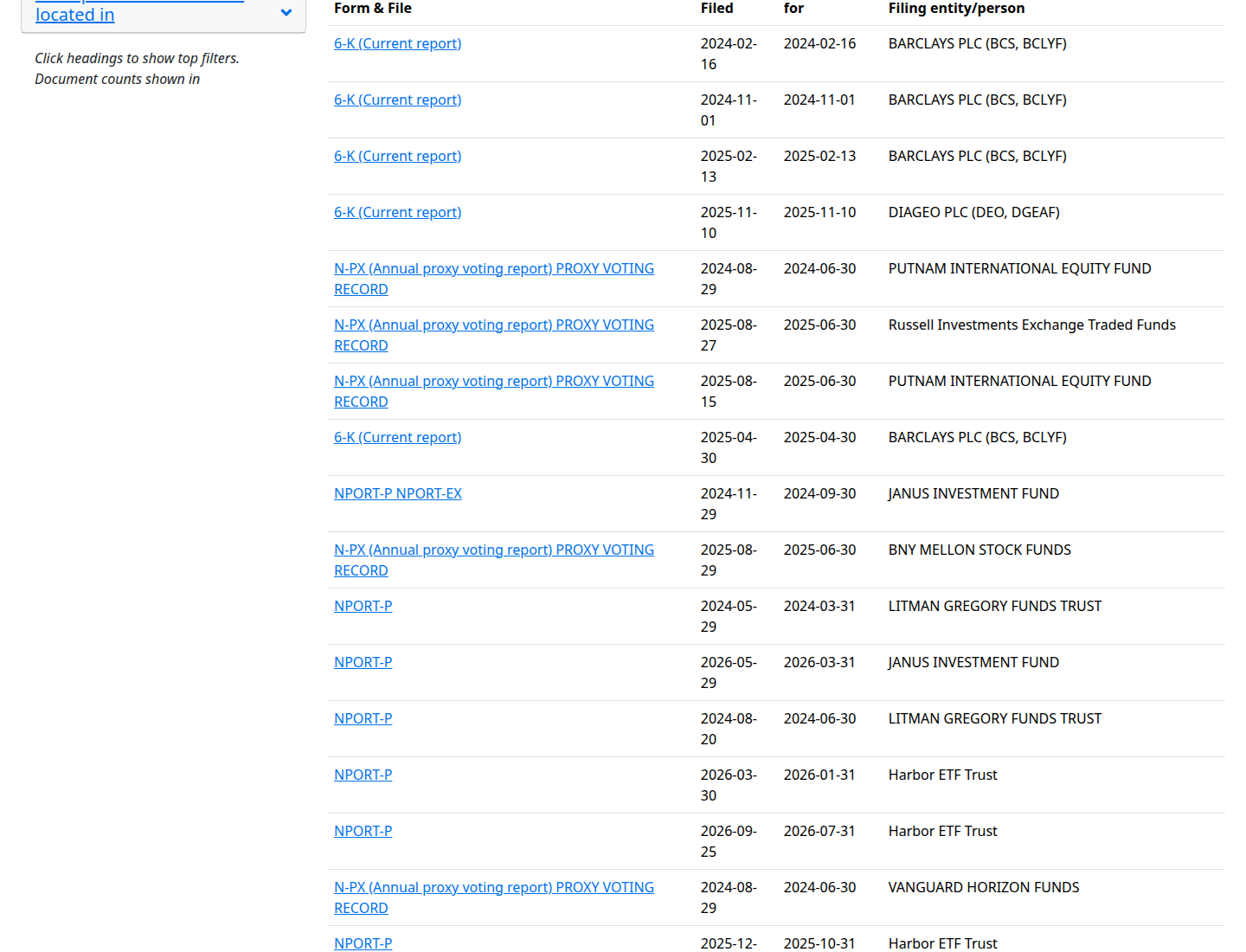Open Russell Investments N-PX proxy voting record
The width and height of the screenshot is (1246, 952).
click(494, 335)
